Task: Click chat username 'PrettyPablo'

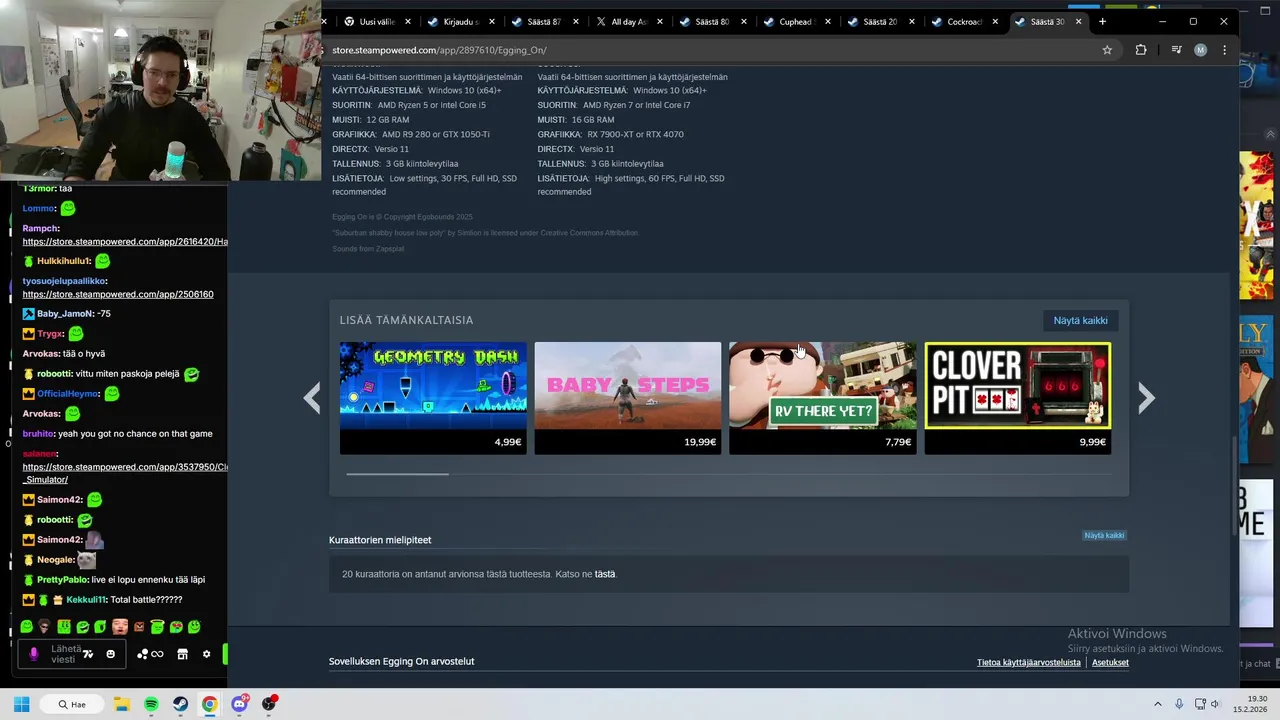Action: pyautogui.click(x=64, y=580)
